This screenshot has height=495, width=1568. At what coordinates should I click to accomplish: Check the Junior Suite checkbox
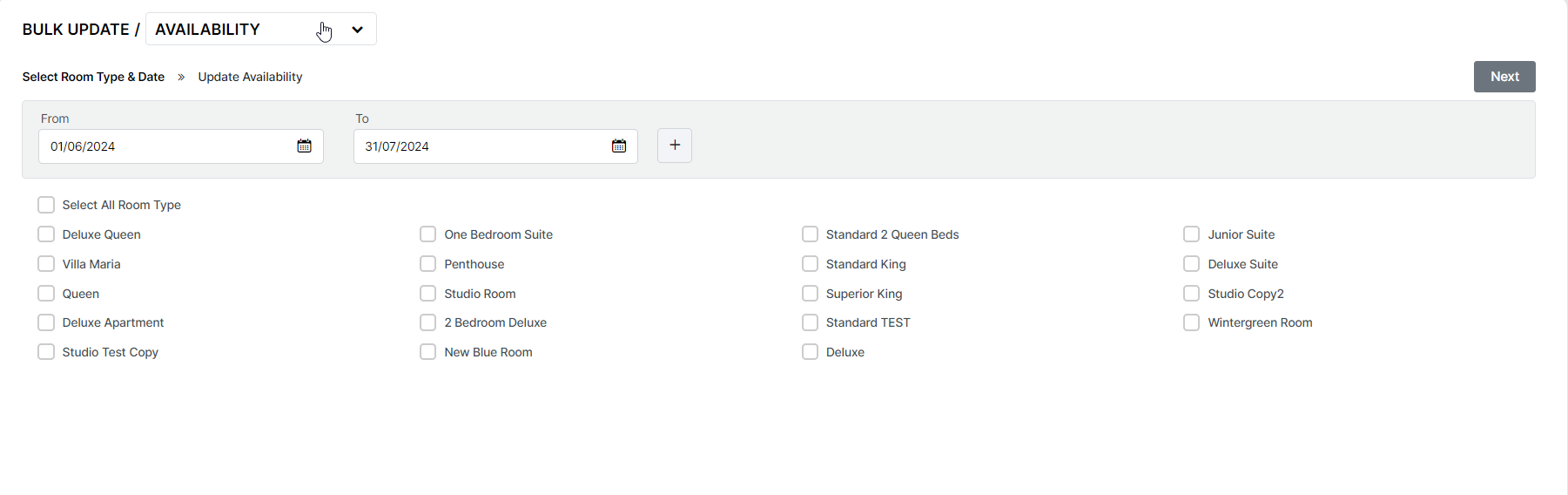click(x=1191, y=234)
